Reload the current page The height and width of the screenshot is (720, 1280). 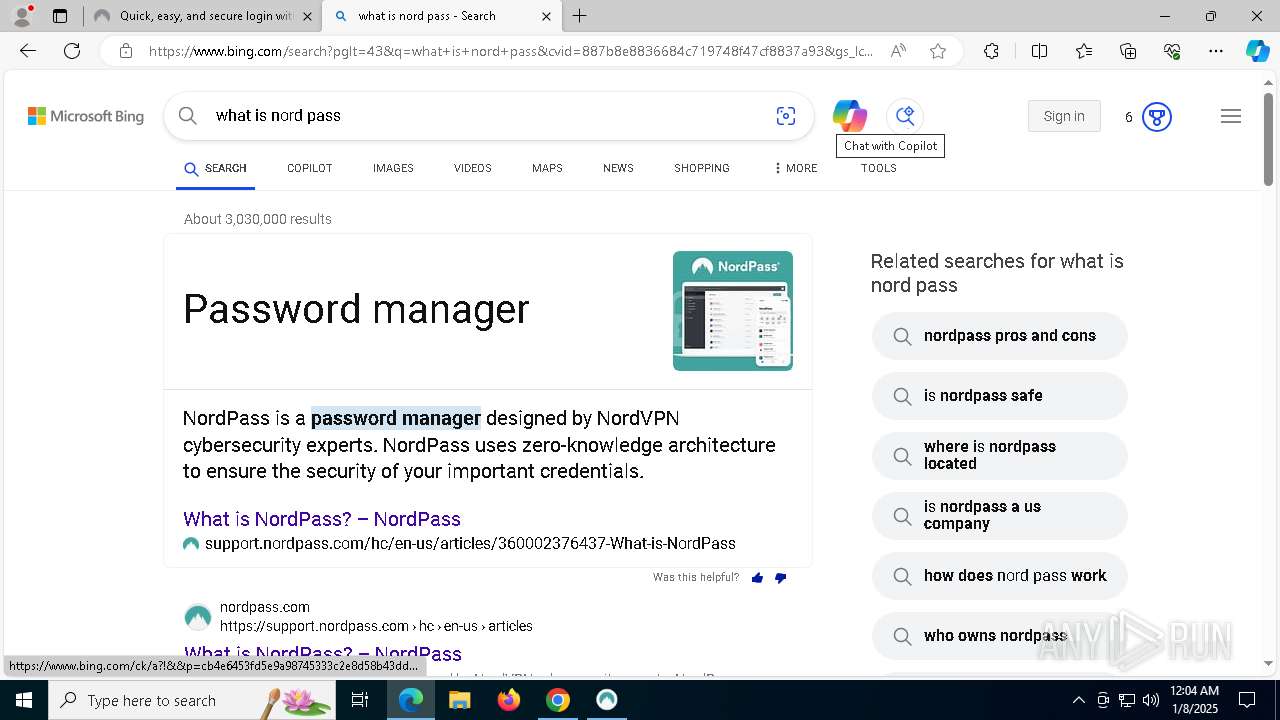[72, 51]
